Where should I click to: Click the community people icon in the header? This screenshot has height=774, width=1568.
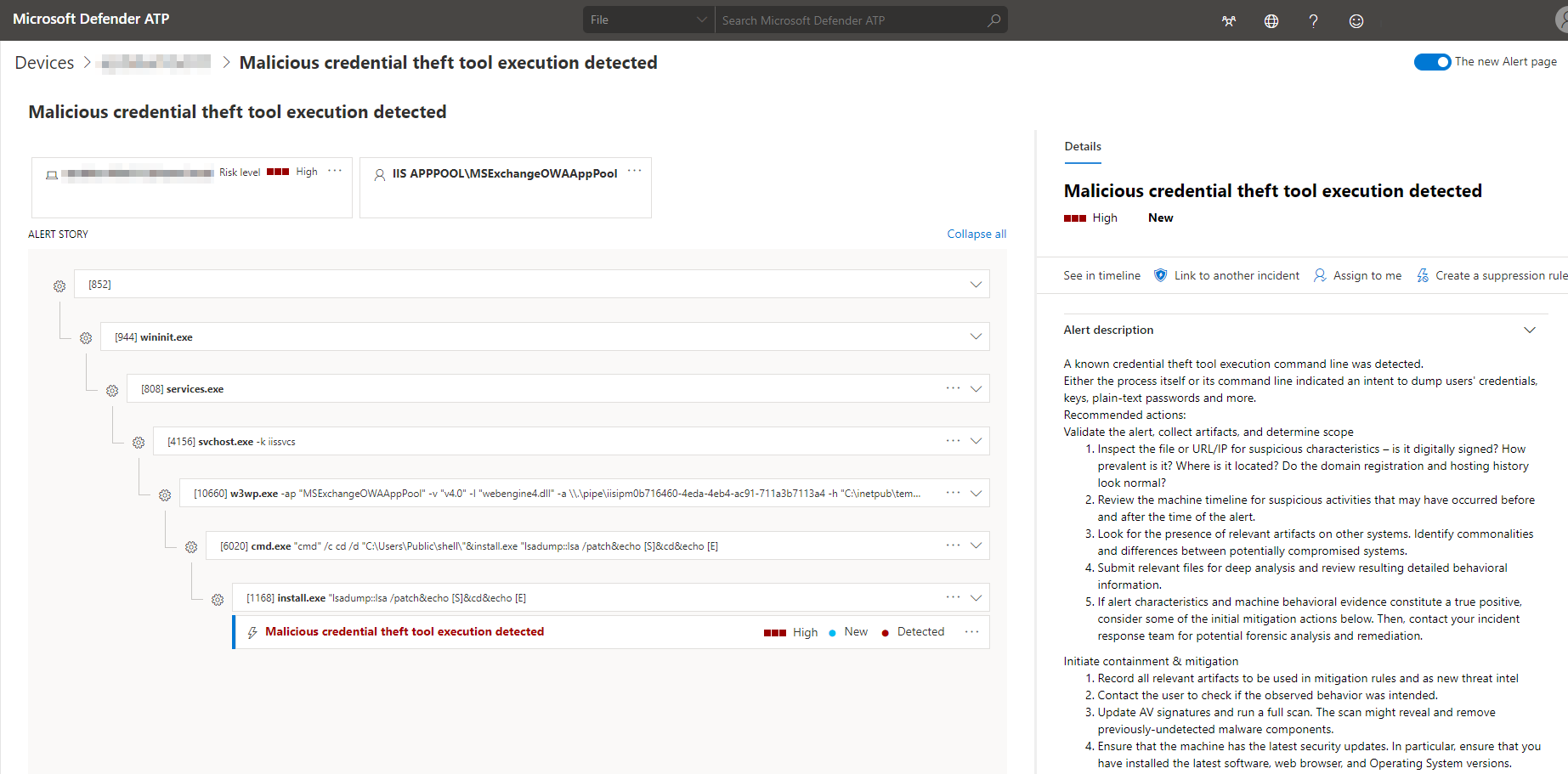coord(1229,20)
